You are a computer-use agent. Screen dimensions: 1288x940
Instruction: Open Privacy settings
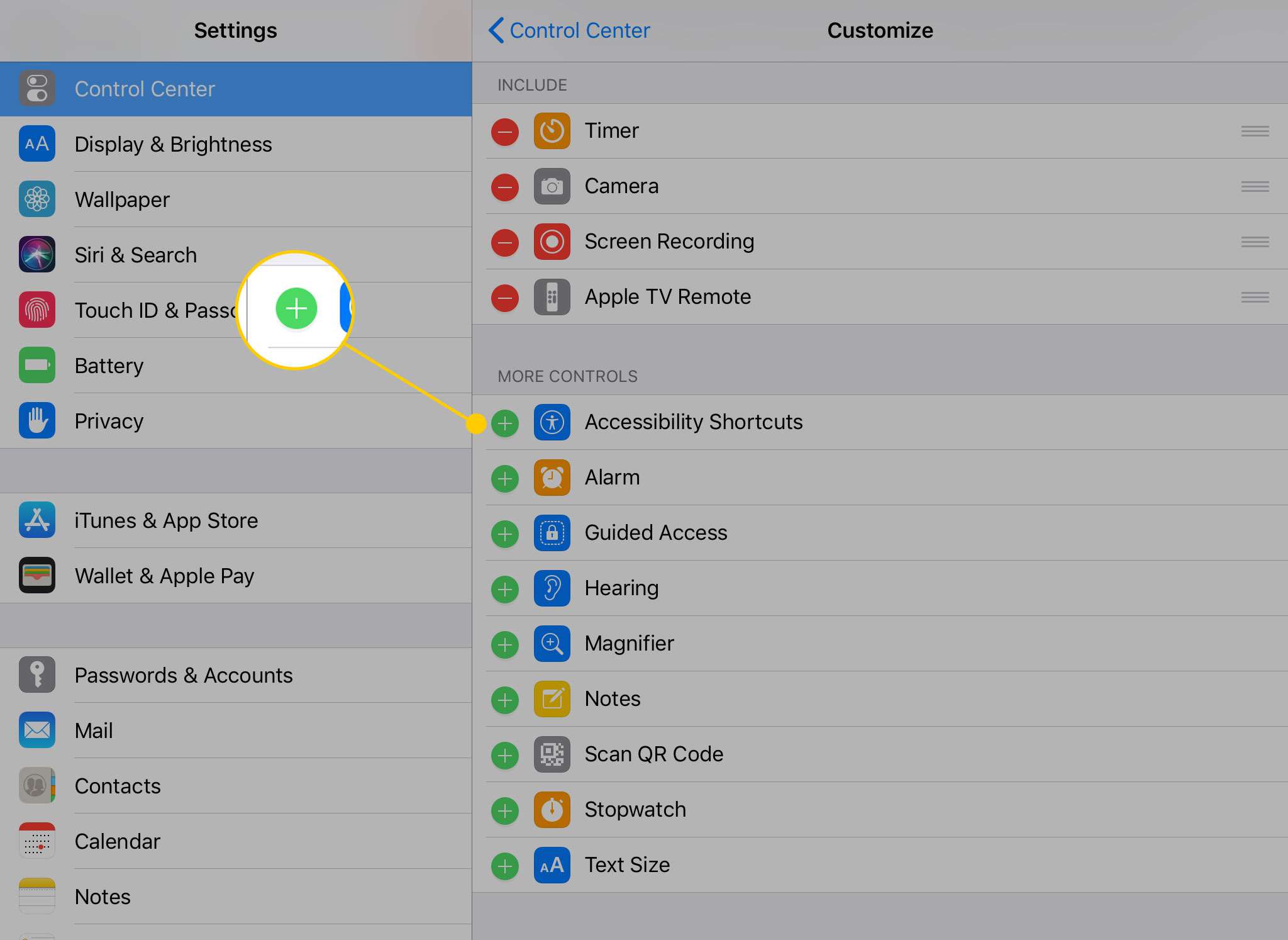click(x=236, y=421)
